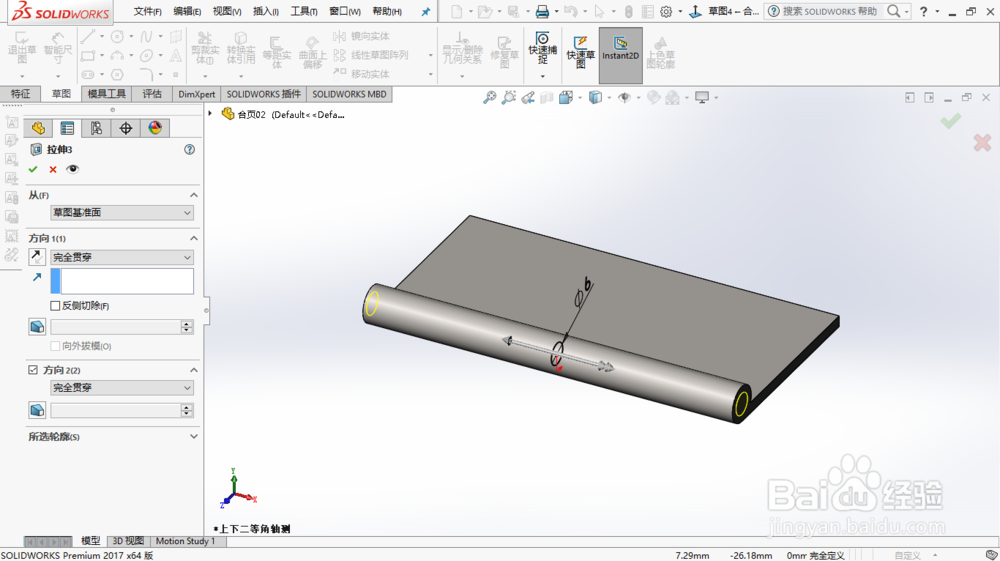Screen dimensions: 1000x561
Task: Collapse the 从(F) section
Action: (194, 195)
